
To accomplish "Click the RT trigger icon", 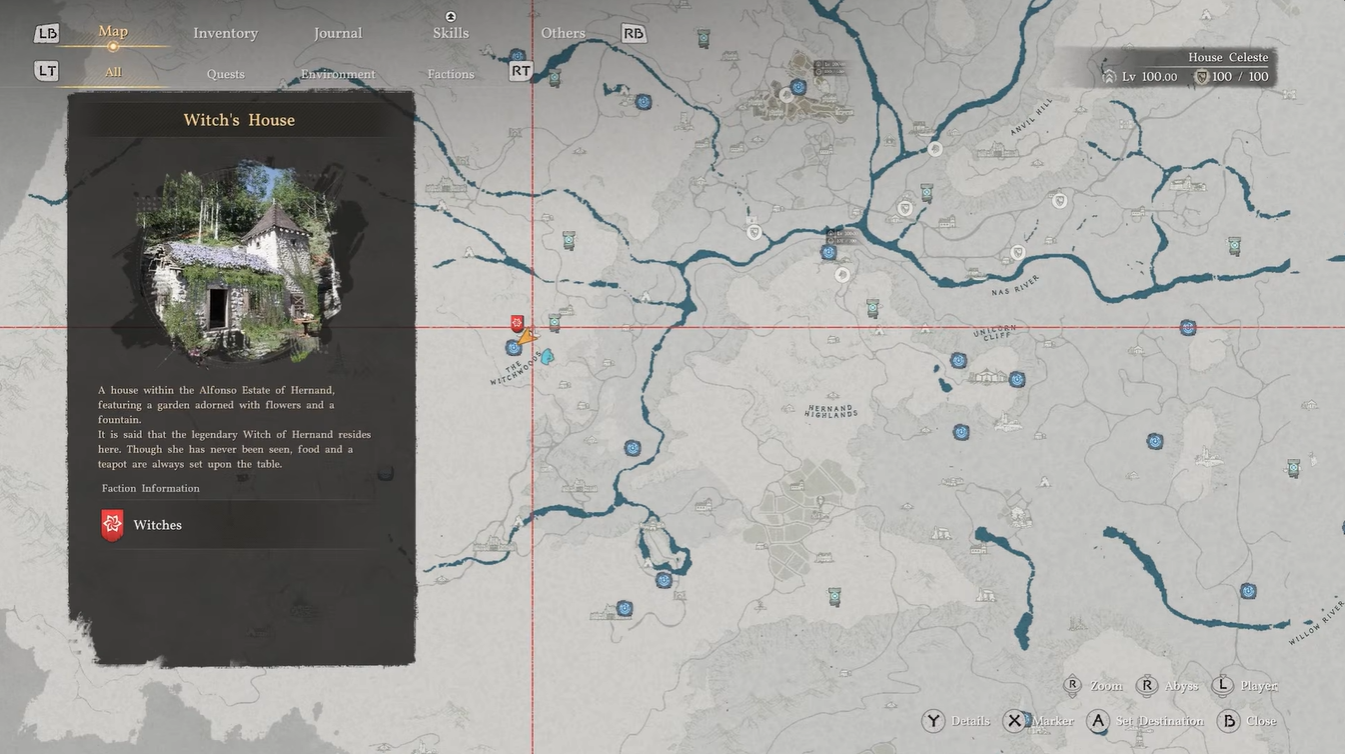I will (521, 71).
